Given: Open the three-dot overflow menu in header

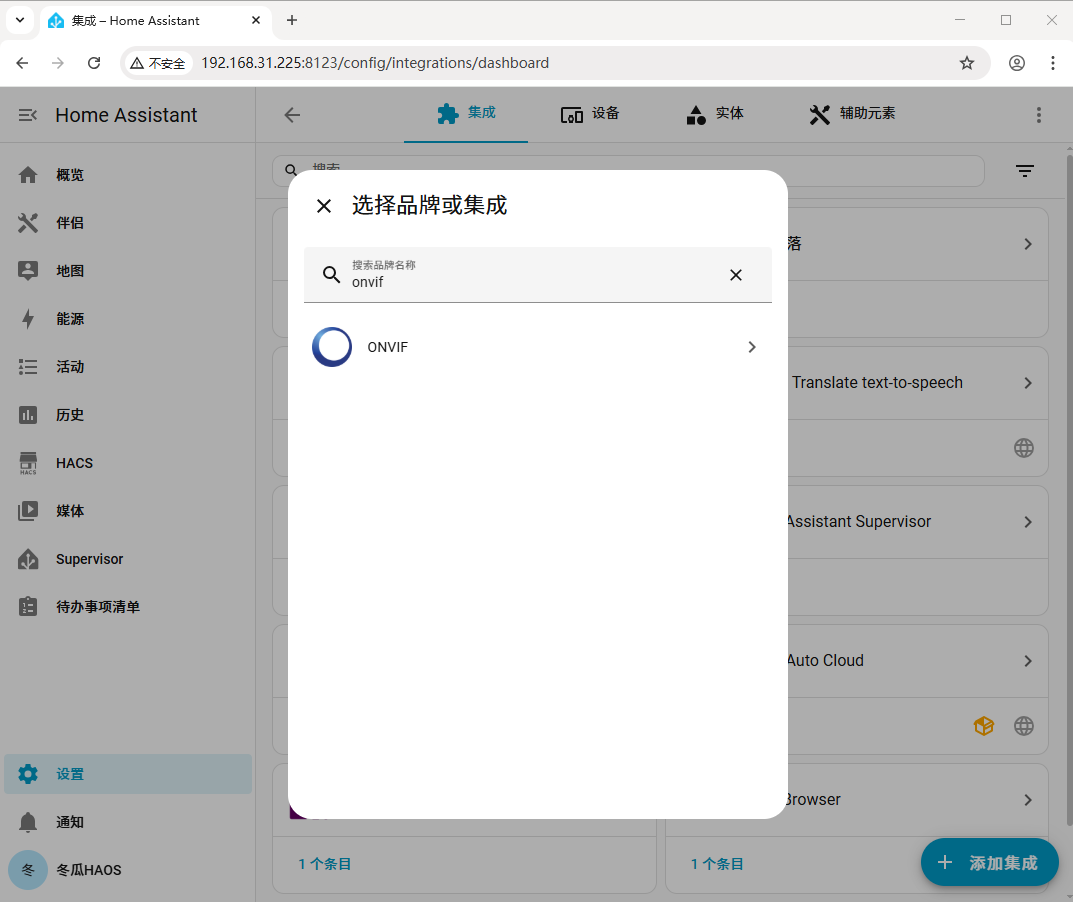Looking at the screenshot, I should pos(1038,115).
